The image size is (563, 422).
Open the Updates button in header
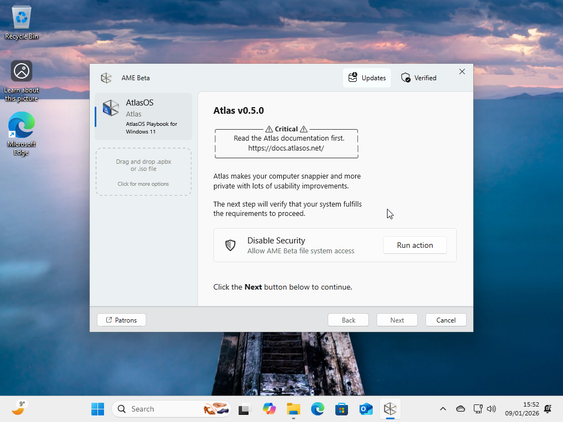point(367,78)
